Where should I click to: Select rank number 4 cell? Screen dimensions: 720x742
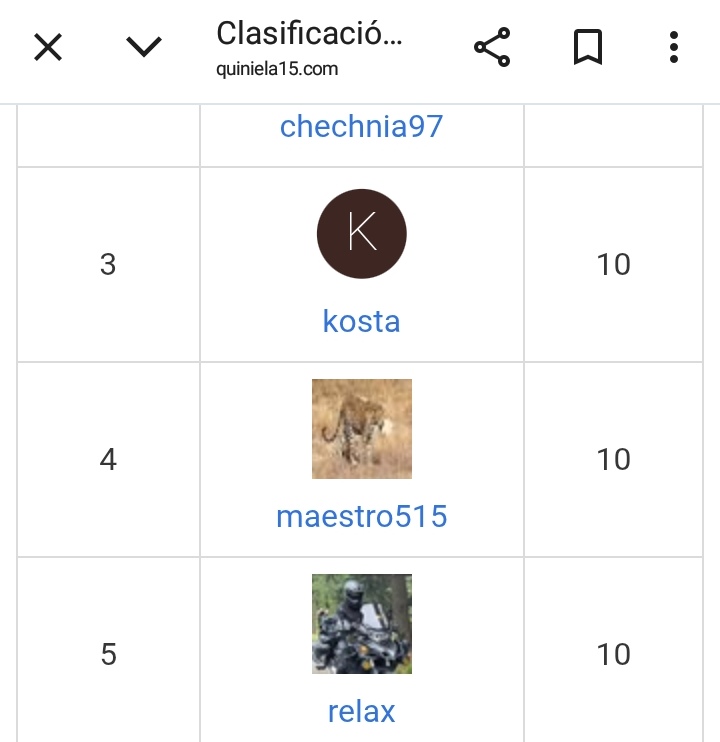coord(108,459)
